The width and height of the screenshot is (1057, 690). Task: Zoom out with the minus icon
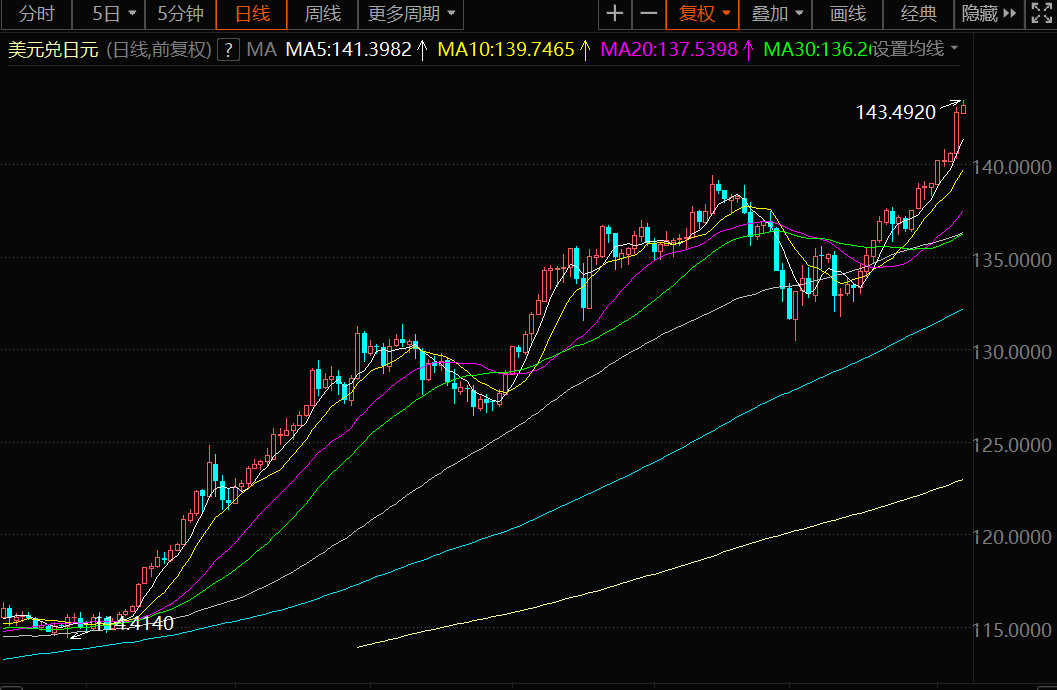[x=648, y=13]
